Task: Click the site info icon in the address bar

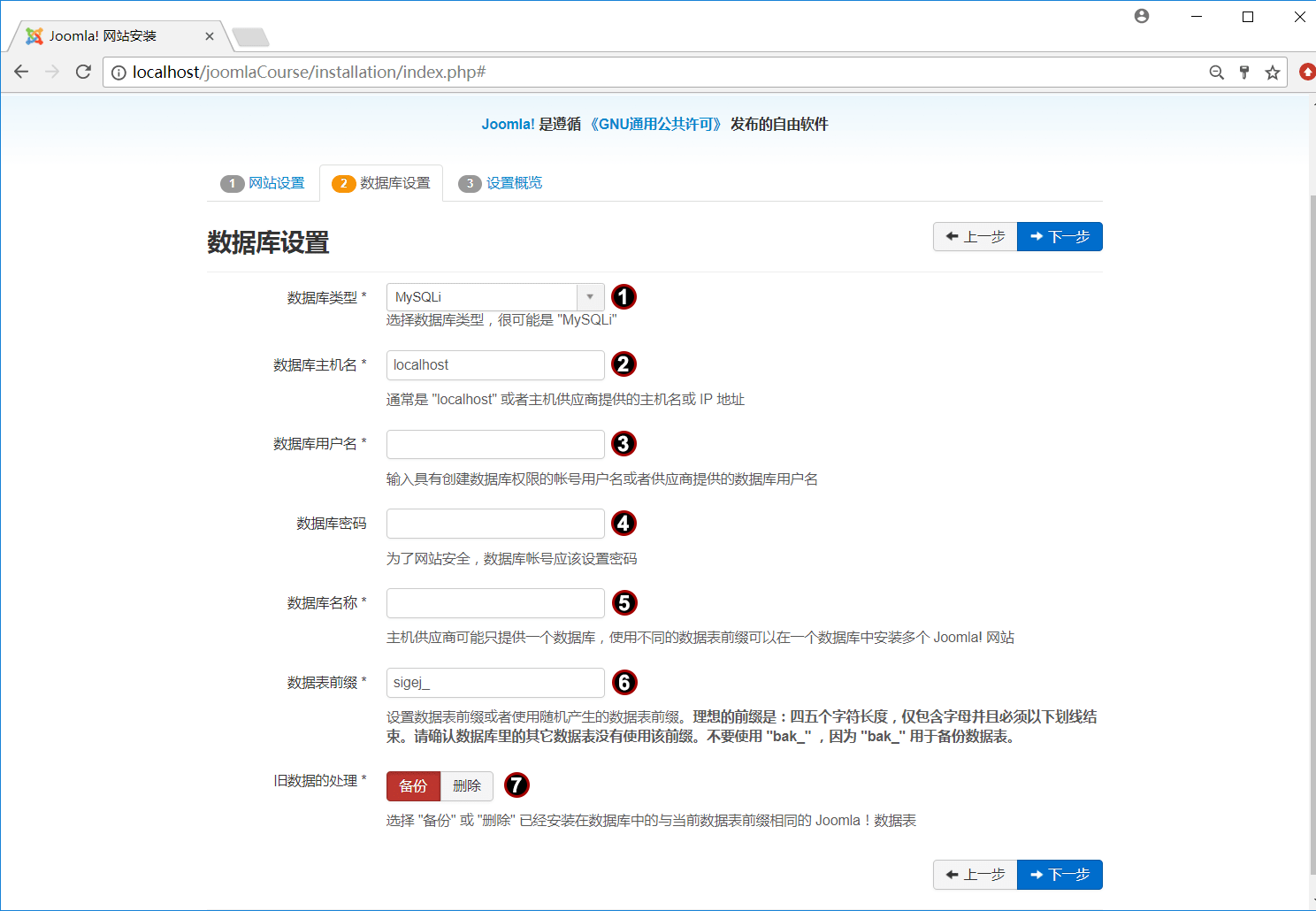Action: point(119,73)
